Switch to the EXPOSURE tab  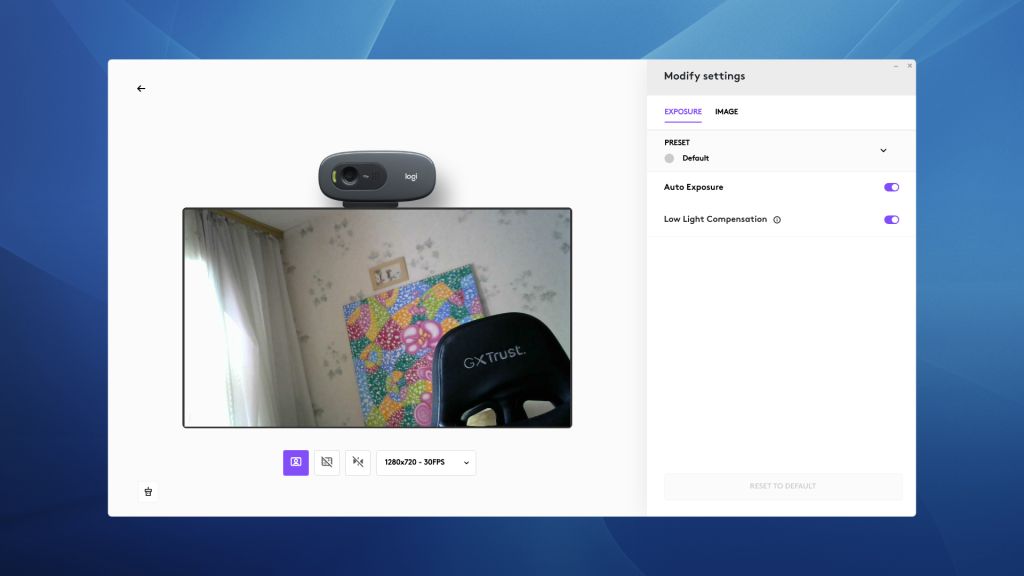[x=682, y=112]
